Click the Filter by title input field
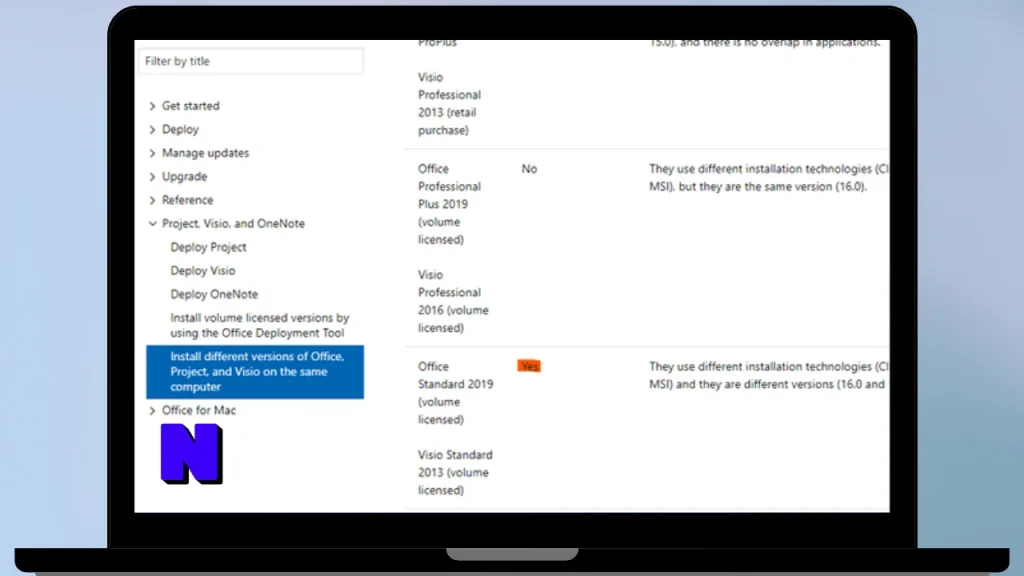1024x576 pixels. pyautogui.click(x=251, y=61)
